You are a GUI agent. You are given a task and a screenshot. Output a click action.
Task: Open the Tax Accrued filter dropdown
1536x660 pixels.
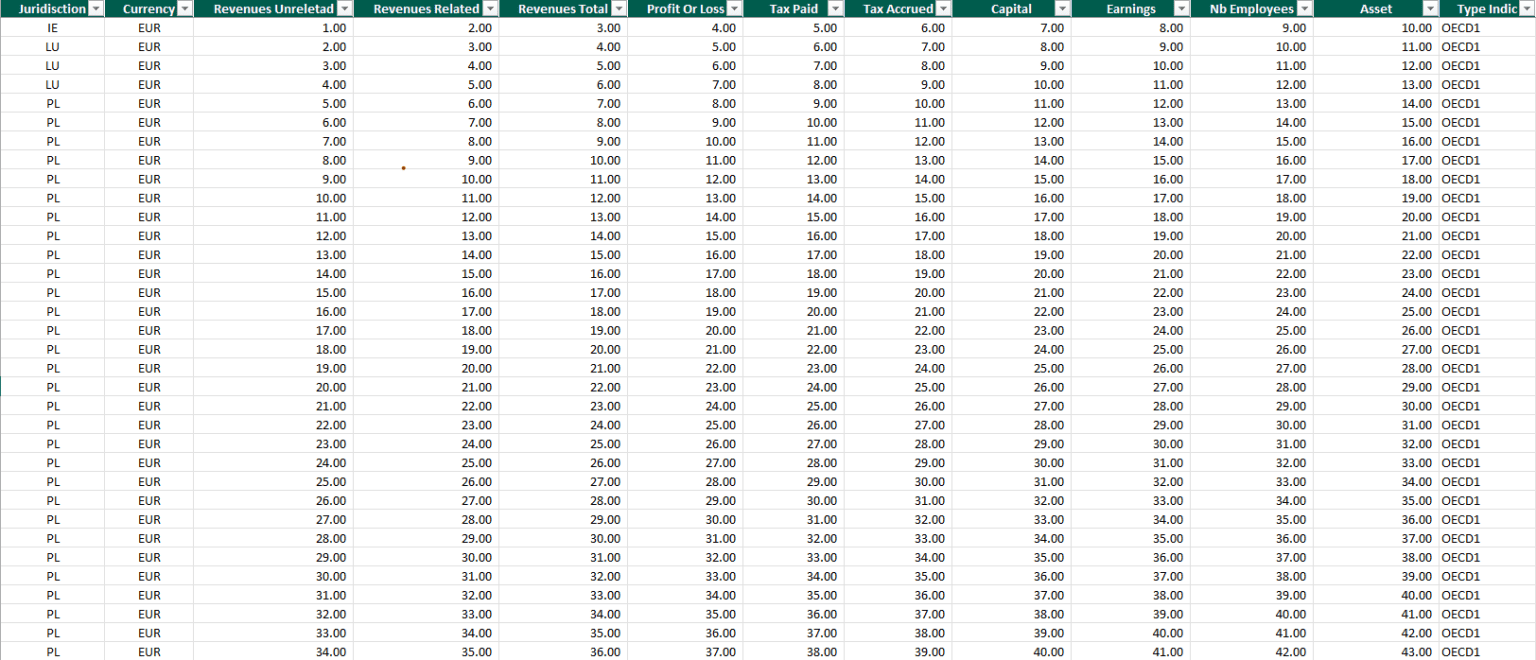click(942, 9)
